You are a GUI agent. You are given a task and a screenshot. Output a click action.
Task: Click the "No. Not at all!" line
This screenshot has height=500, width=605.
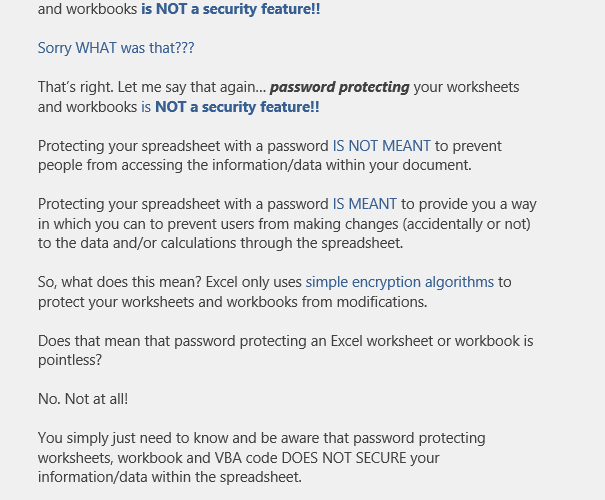point(83,399)
